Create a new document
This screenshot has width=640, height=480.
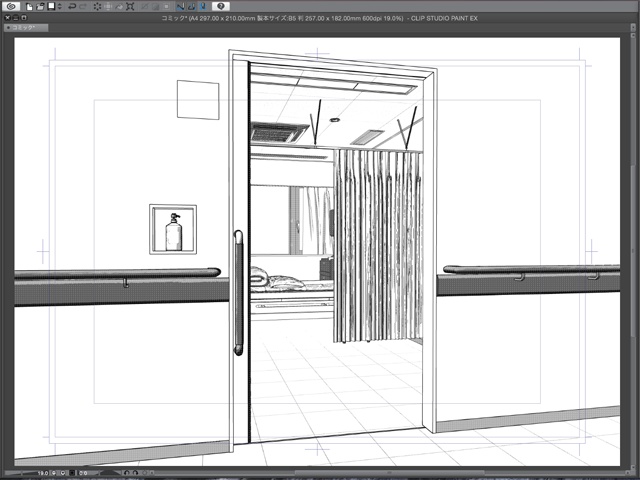(29, 7)
